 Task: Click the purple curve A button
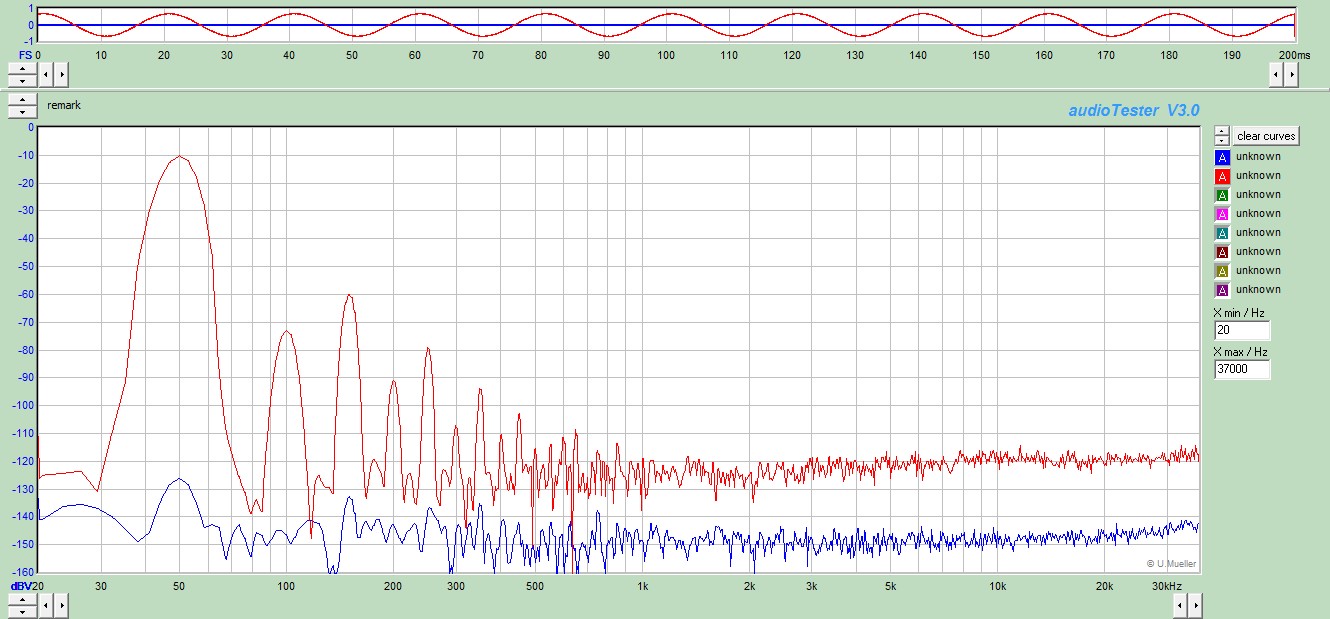(1222, 290)
